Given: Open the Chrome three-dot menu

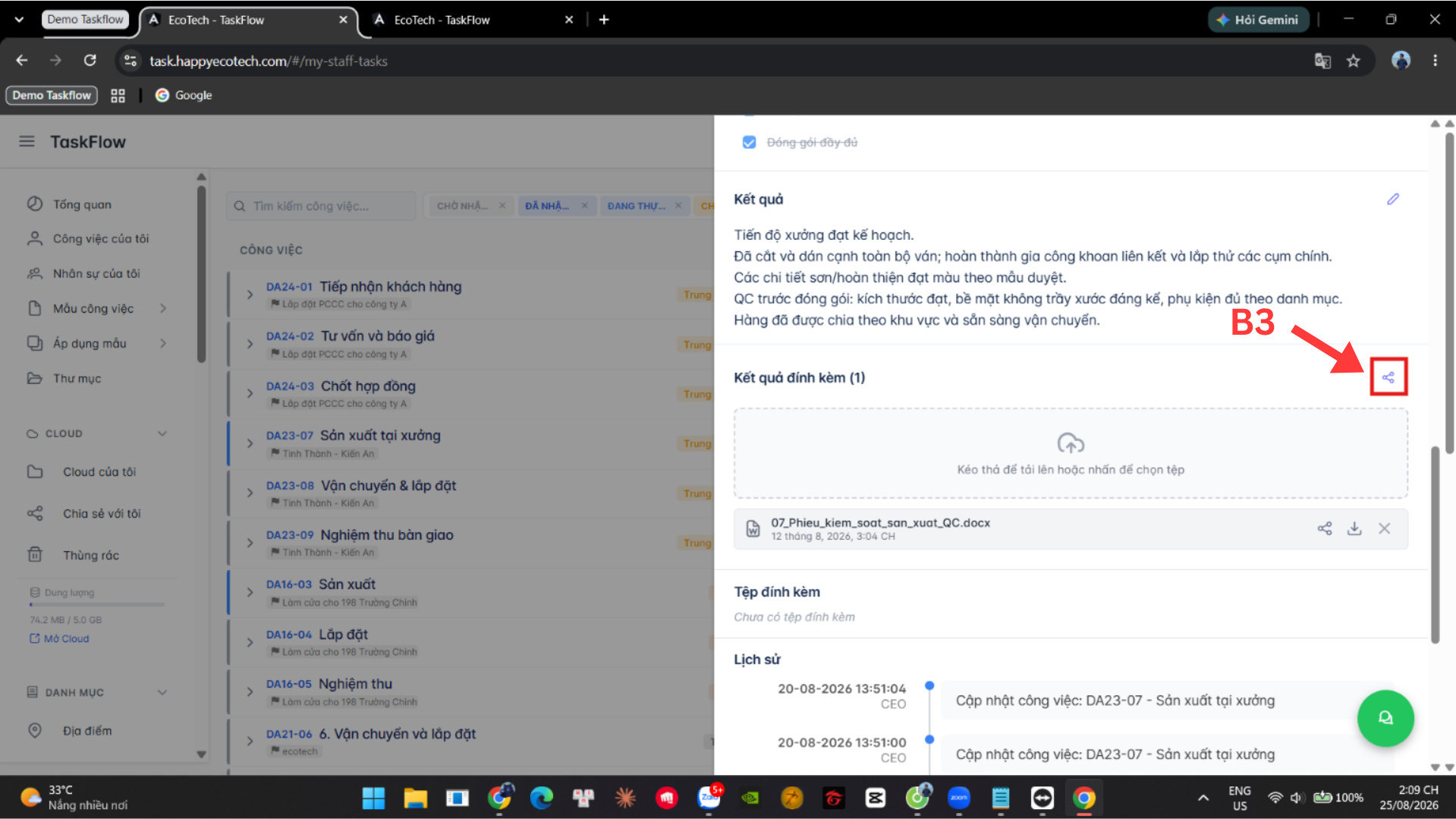Looking at the screenshot, I should [x=1435, y=61].
